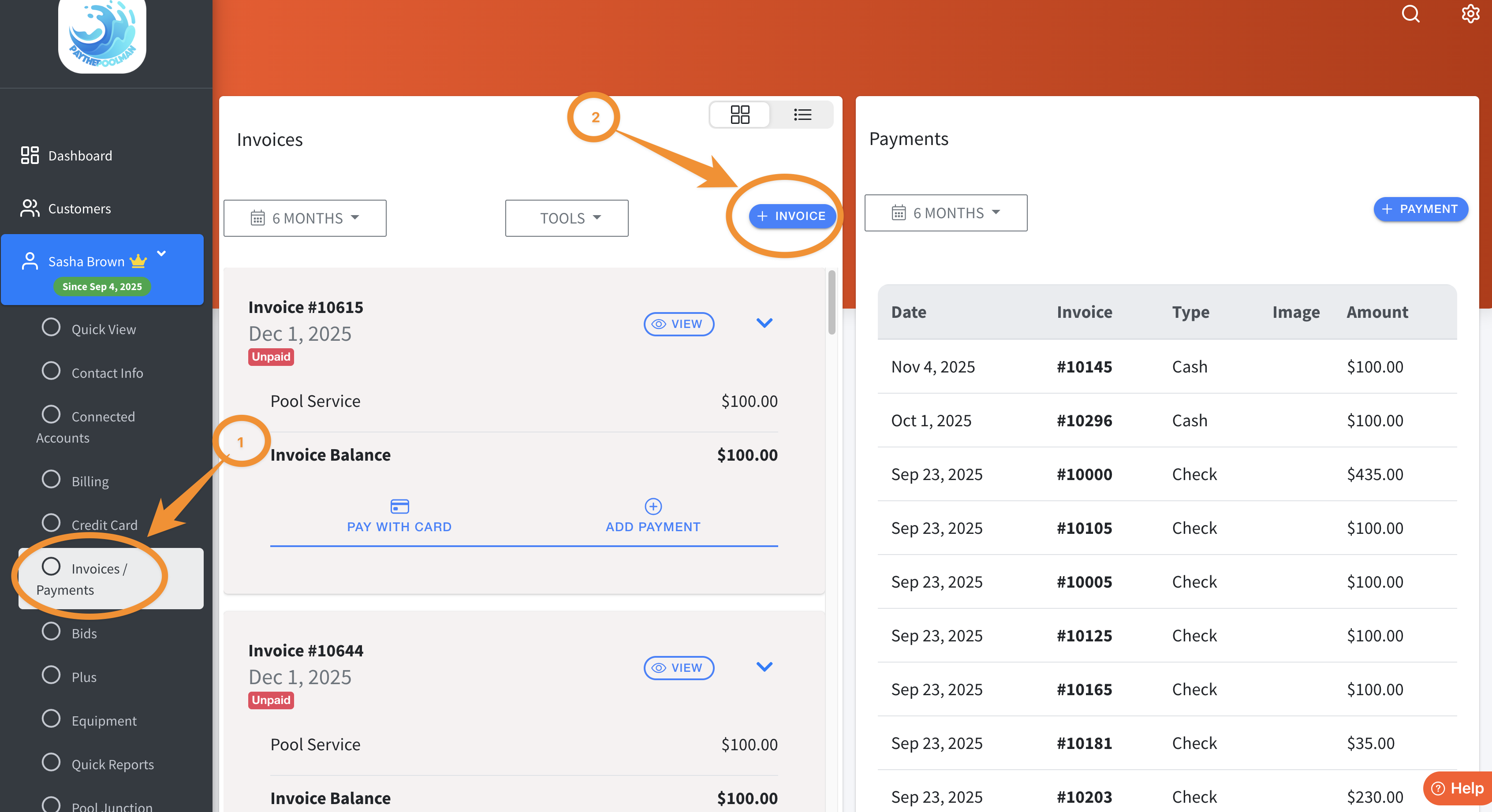Open the Bids menu item

tap(84, 633)
